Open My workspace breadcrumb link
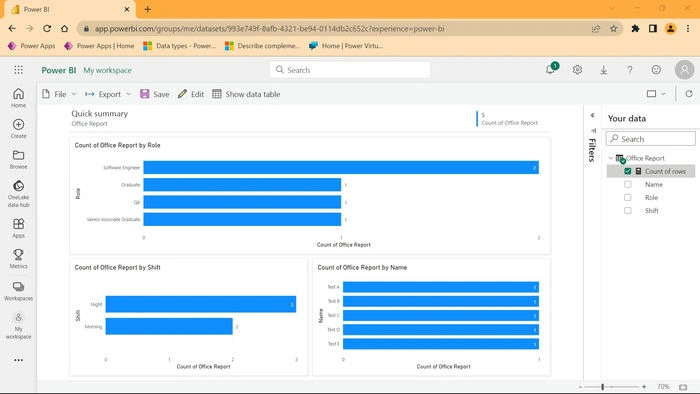 click(x=107, y=70)
